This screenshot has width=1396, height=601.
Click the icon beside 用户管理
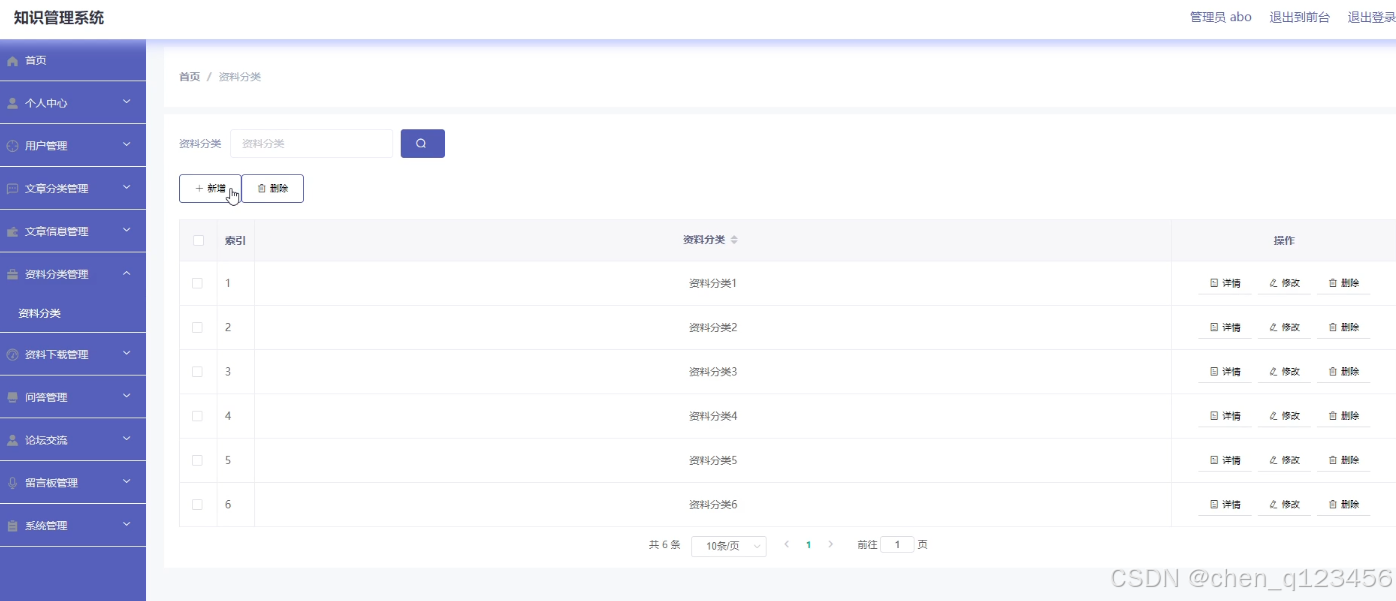[x=12, y=146]
